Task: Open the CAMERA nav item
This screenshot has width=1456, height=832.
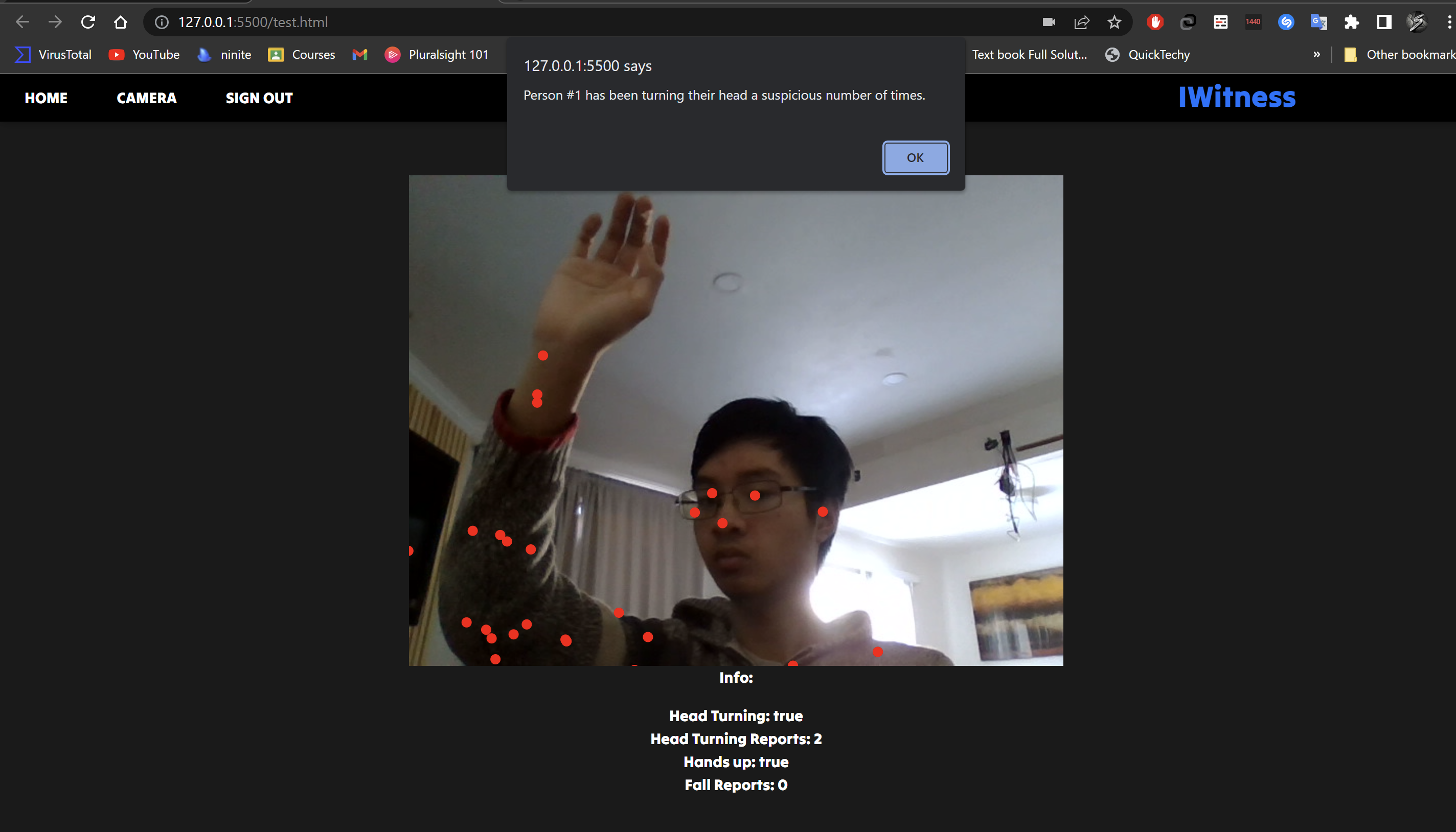Action: pyautogui.click(x=147, y=98)
